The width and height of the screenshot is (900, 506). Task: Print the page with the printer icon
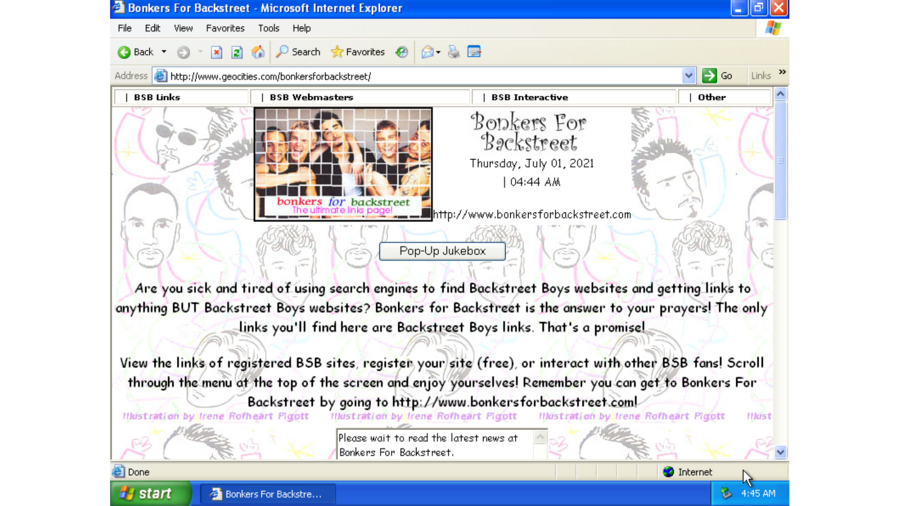(453, 52)
